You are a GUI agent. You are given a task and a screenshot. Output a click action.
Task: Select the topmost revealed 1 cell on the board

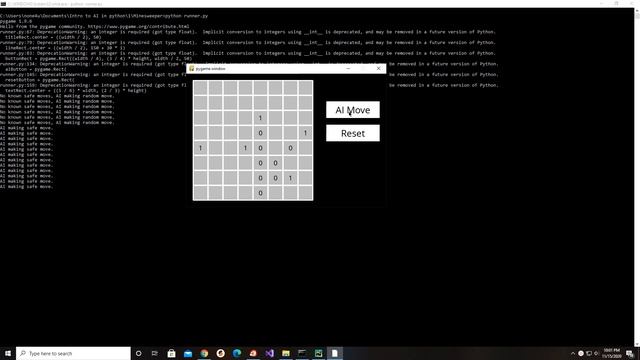(x=260, y=118)
